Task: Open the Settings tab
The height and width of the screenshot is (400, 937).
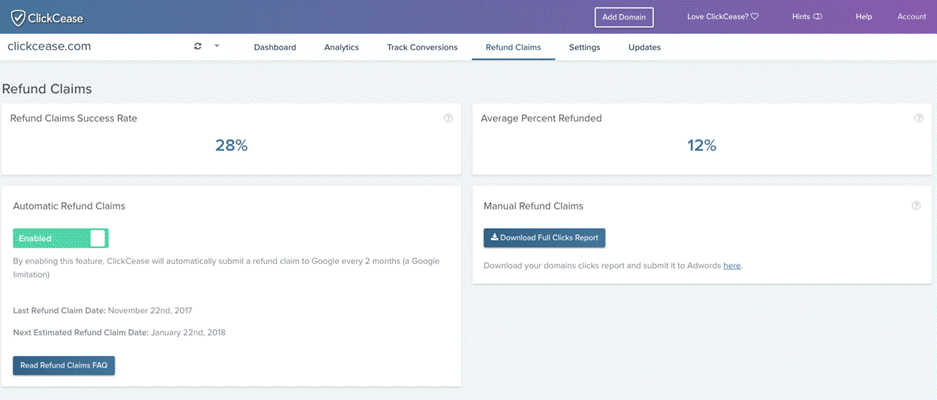Action: tap(585, 47)
